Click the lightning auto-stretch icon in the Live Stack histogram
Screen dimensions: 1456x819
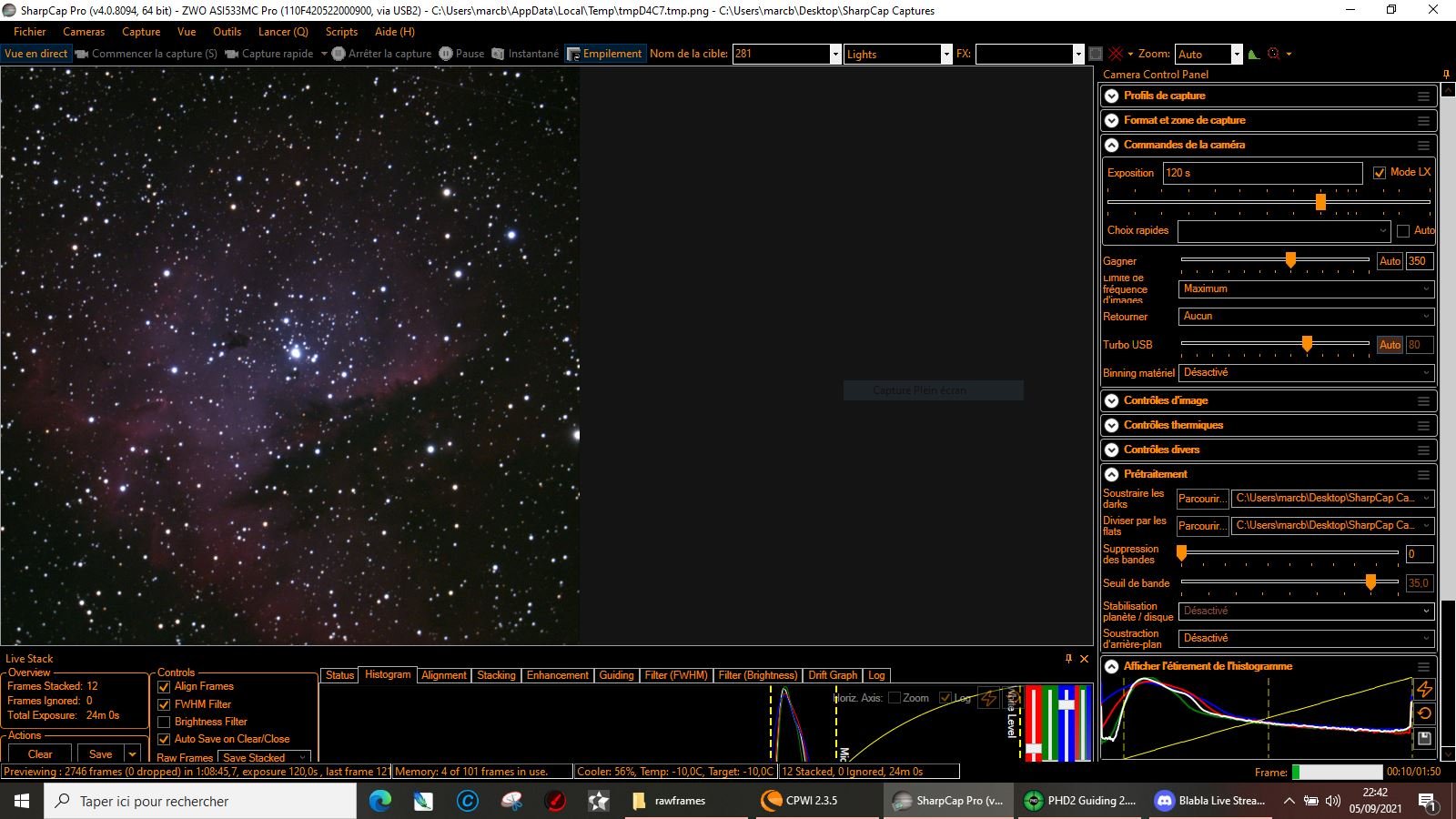pos(987,698)
